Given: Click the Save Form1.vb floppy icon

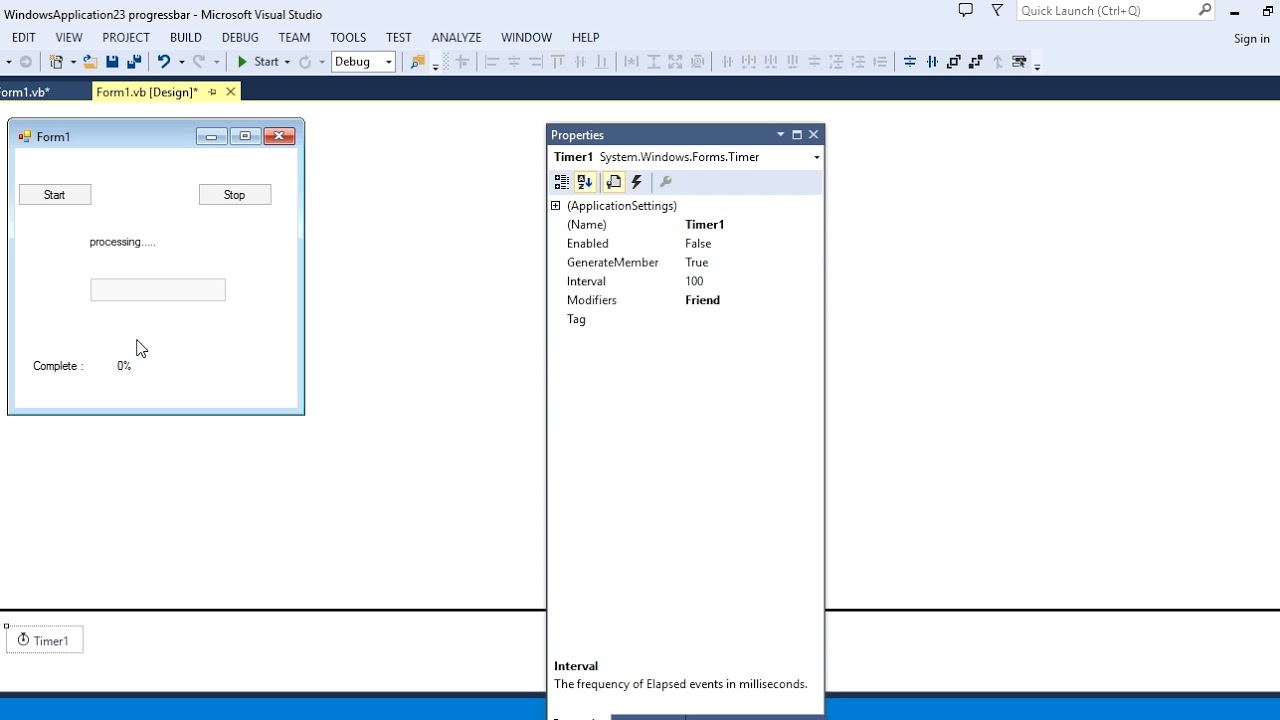Looking at the screenshot, I should (x=112, y=62).
